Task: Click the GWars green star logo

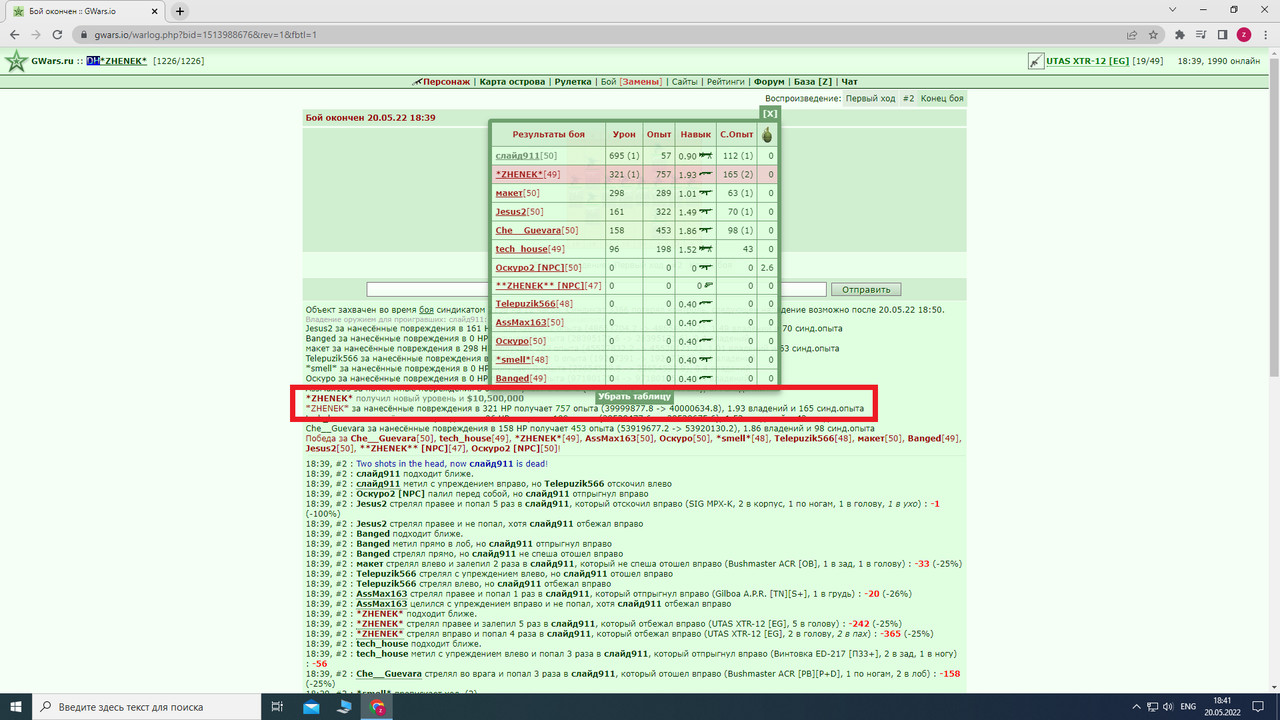Action: pyautogui.click(x=16, y=61)
